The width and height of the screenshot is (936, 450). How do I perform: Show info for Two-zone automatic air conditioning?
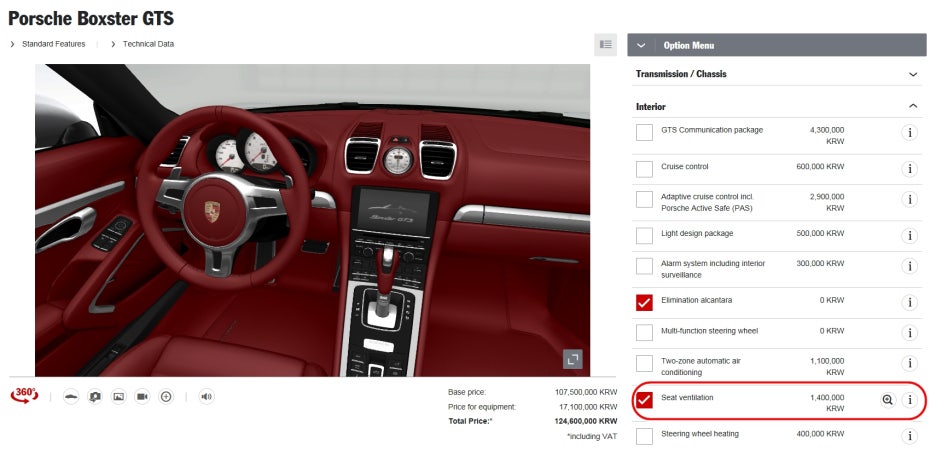pyautogui.click(x=909, y=363)
